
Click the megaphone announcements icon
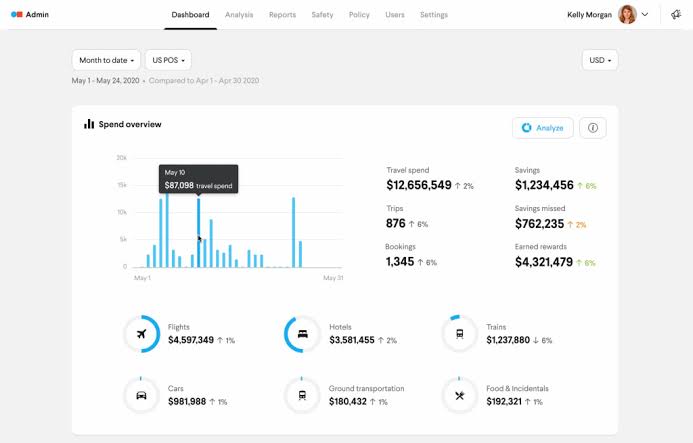pyautogui.click(x=676, y=15)
